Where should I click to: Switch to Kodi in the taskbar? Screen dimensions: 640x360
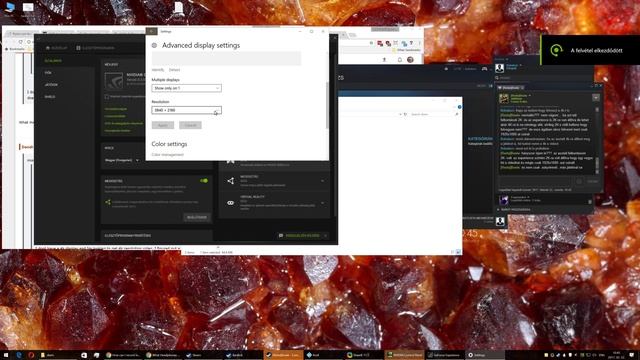point(324,355)
